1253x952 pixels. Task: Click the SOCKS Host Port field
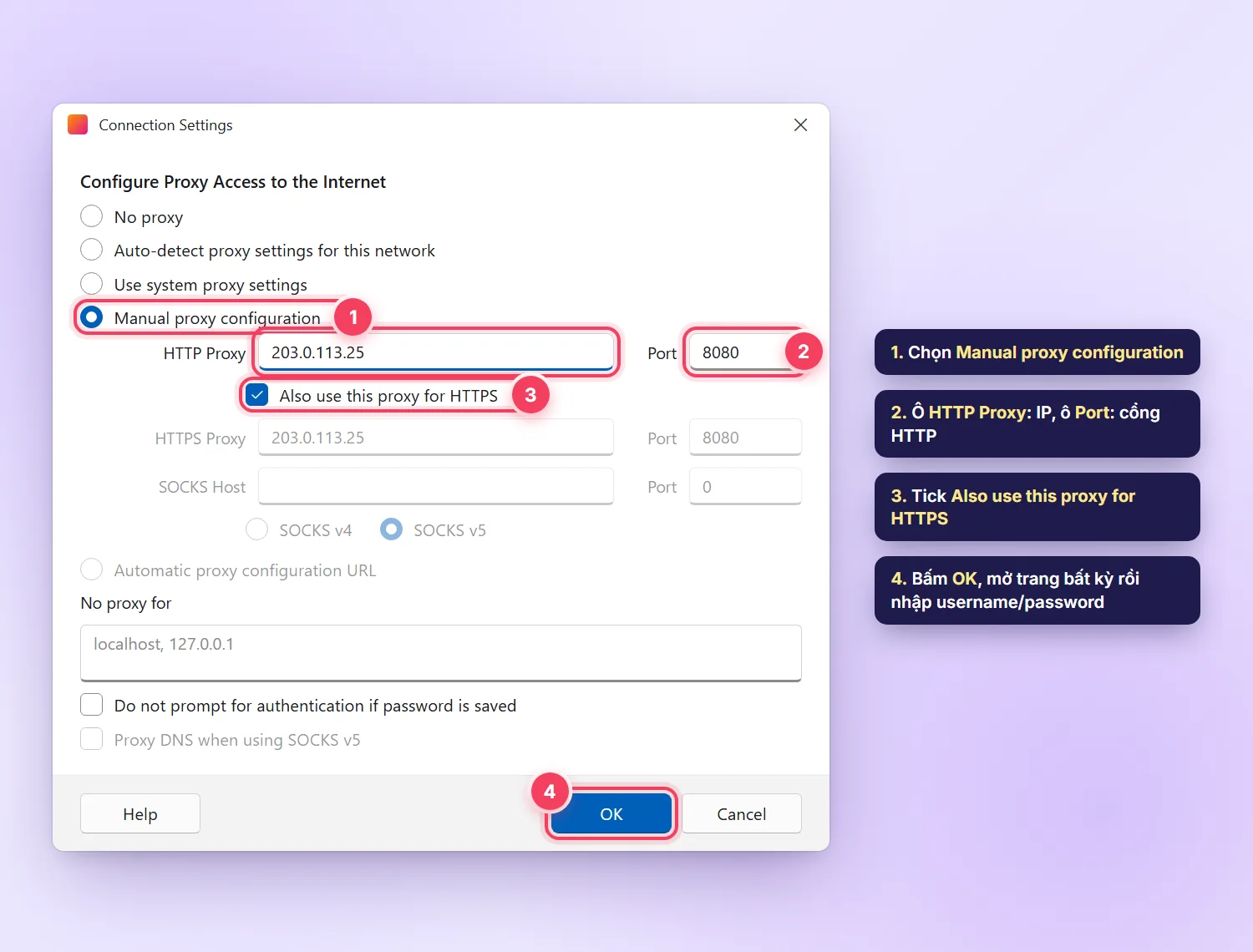click(745, 486)
